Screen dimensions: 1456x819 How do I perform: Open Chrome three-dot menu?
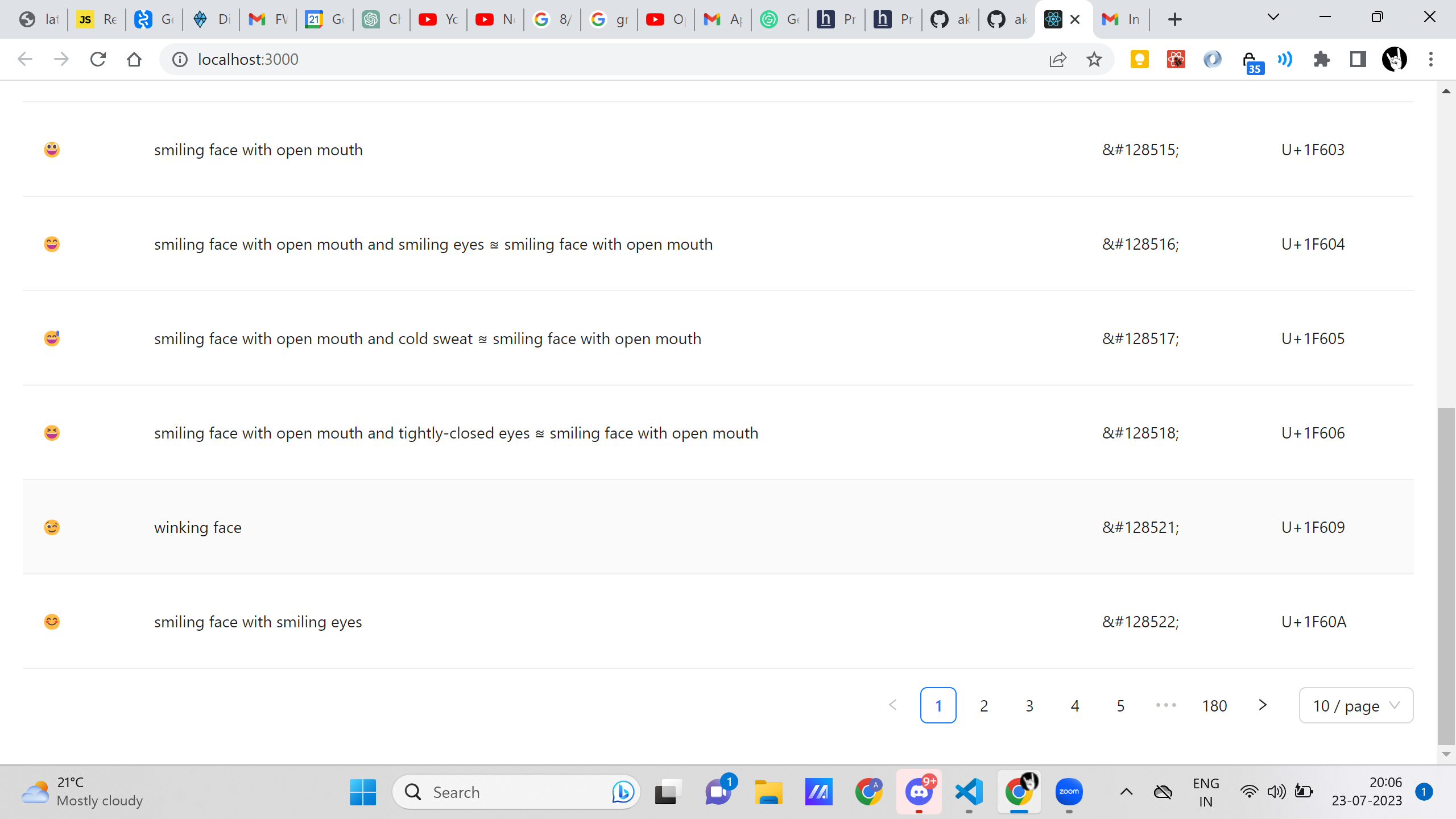[1430, 59]
